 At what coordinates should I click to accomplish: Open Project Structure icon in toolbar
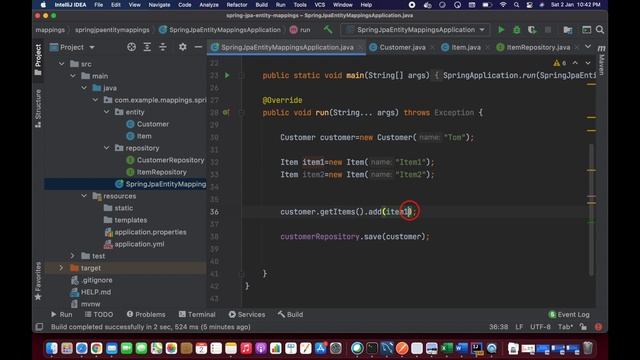click(567, 30)
